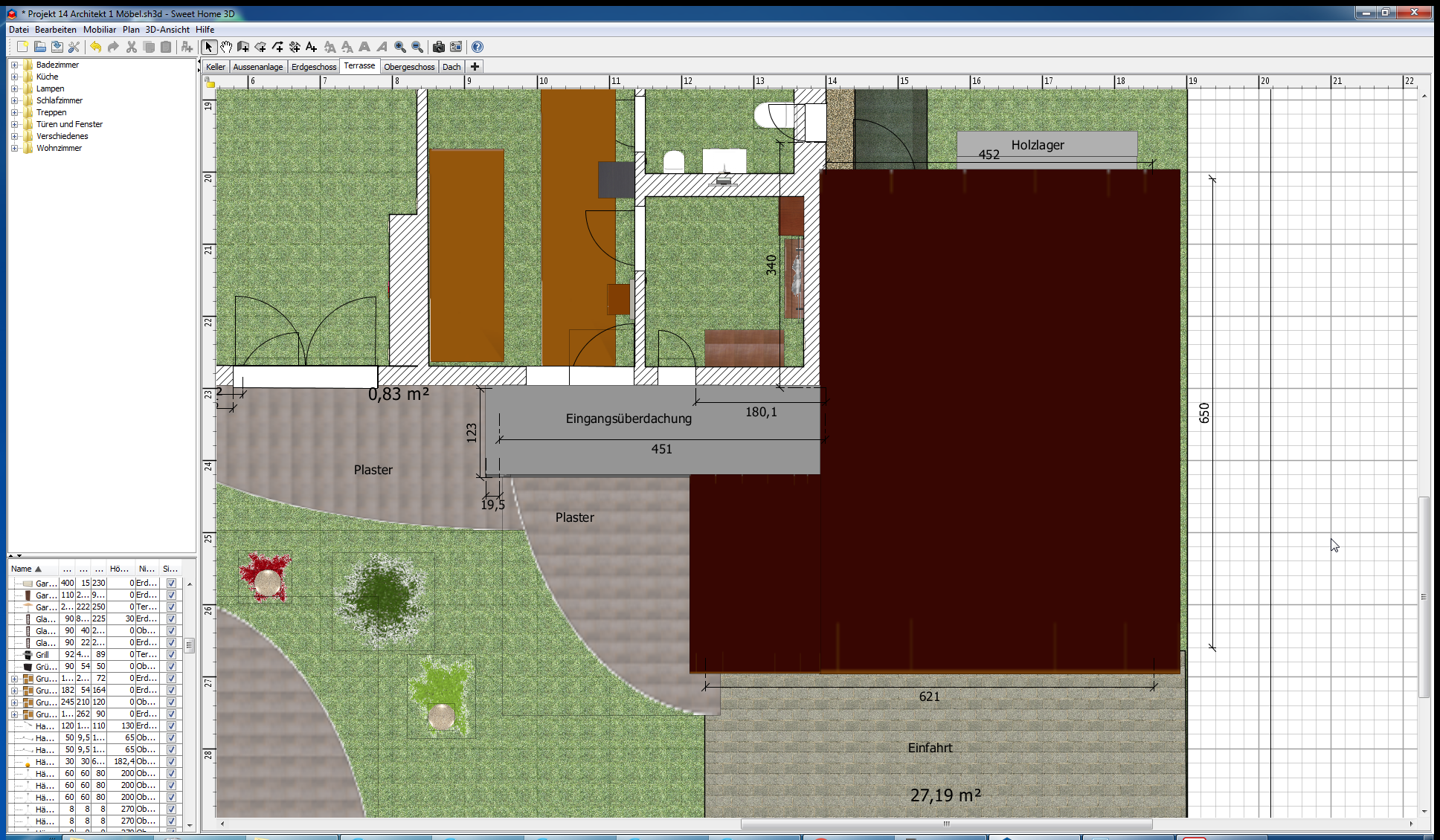Select the create dimensions tool
Screen dimensions: 1440x840
click(x=295, y=47)
